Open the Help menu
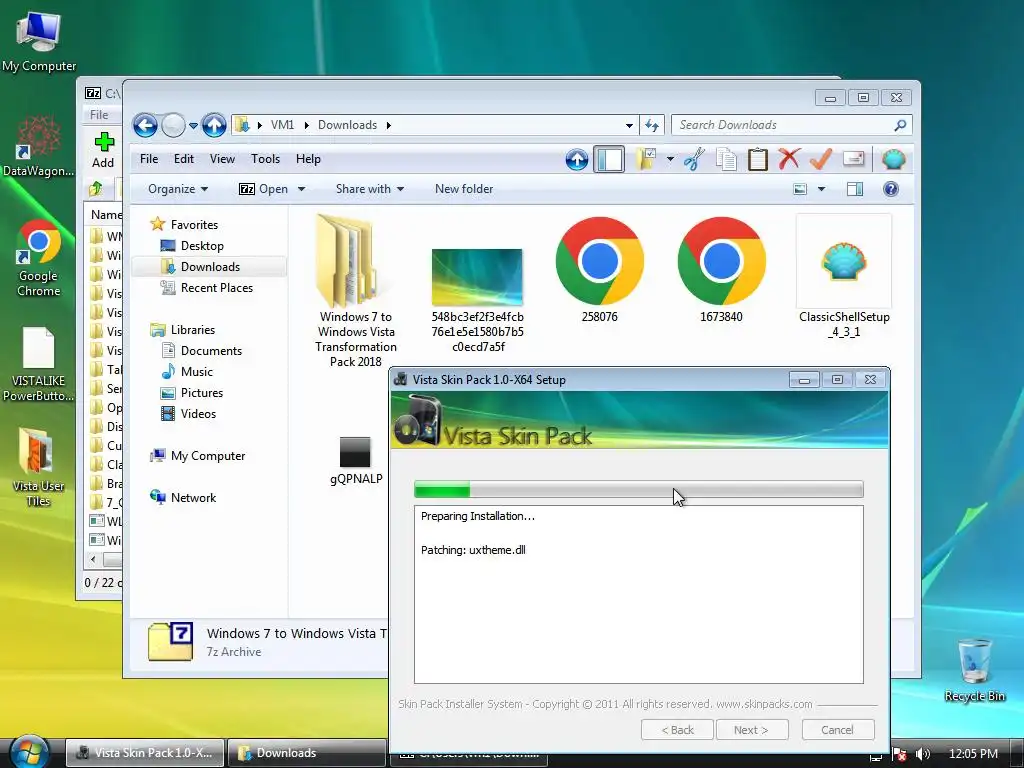 [308, 159]
